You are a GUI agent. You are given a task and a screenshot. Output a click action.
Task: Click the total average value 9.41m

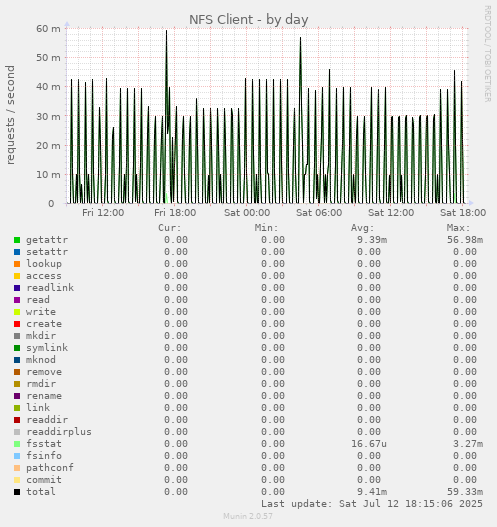click(372, 492)
